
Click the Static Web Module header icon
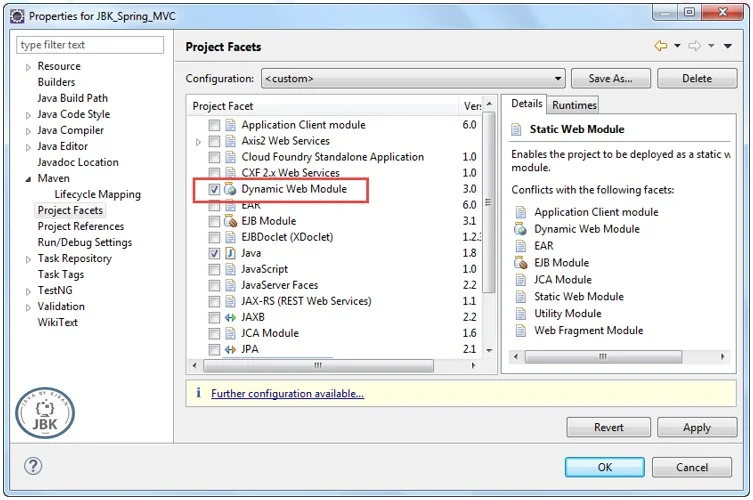click(x=516, y=129)
